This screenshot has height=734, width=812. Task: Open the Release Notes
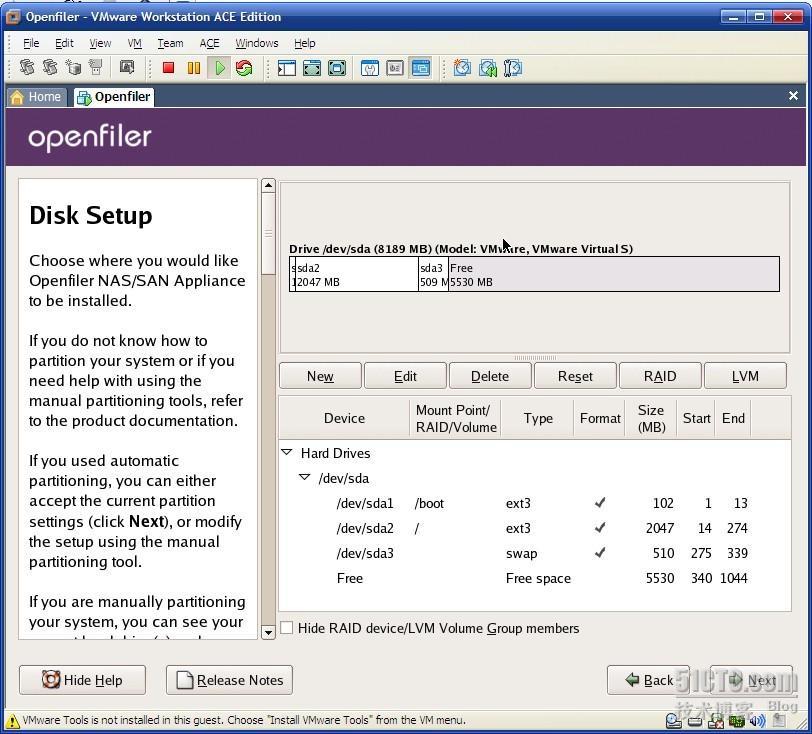click(x=229, y=680)
